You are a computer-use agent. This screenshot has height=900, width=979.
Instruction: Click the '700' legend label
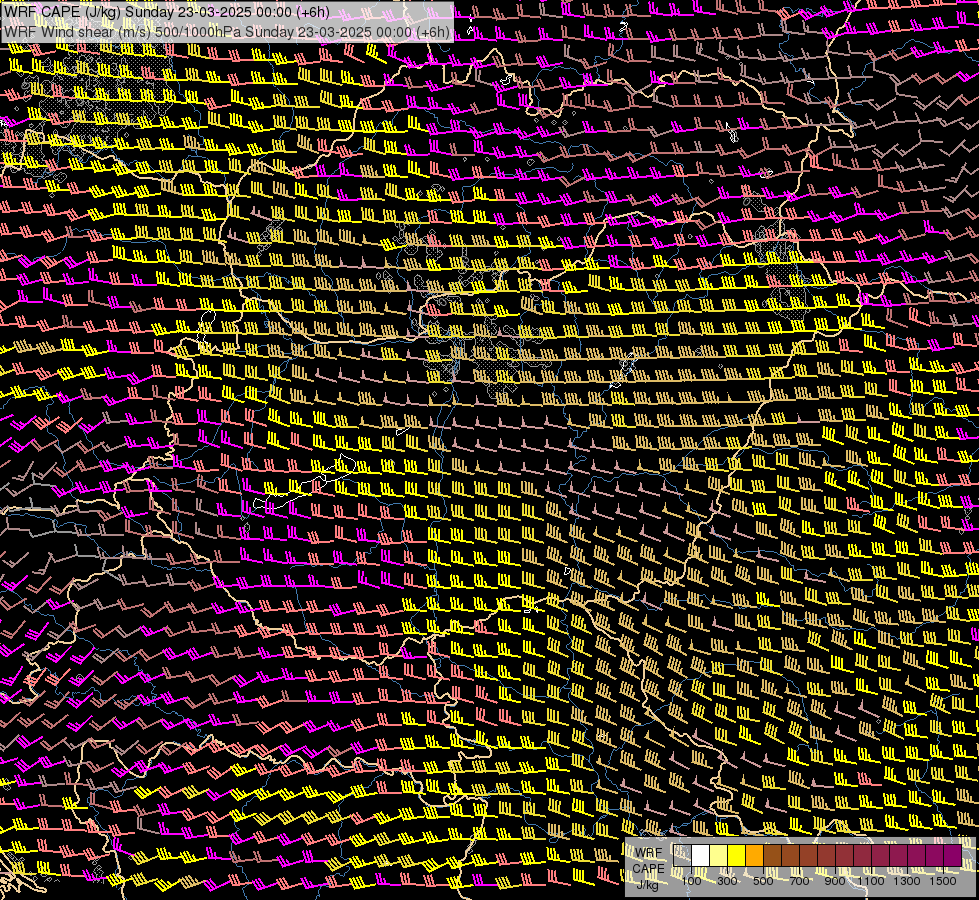[x=799, y=881]
